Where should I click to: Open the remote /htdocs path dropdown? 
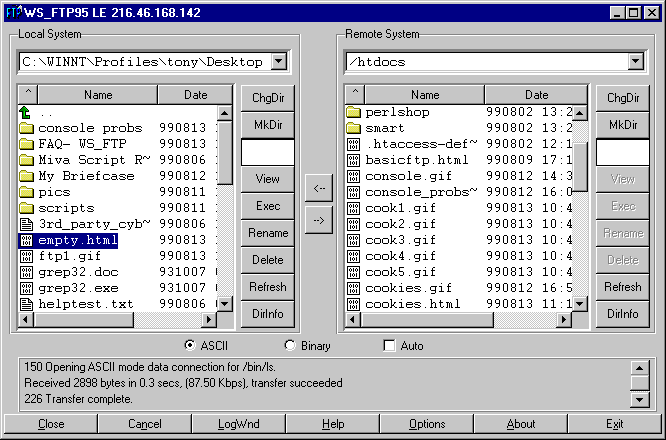635,62
